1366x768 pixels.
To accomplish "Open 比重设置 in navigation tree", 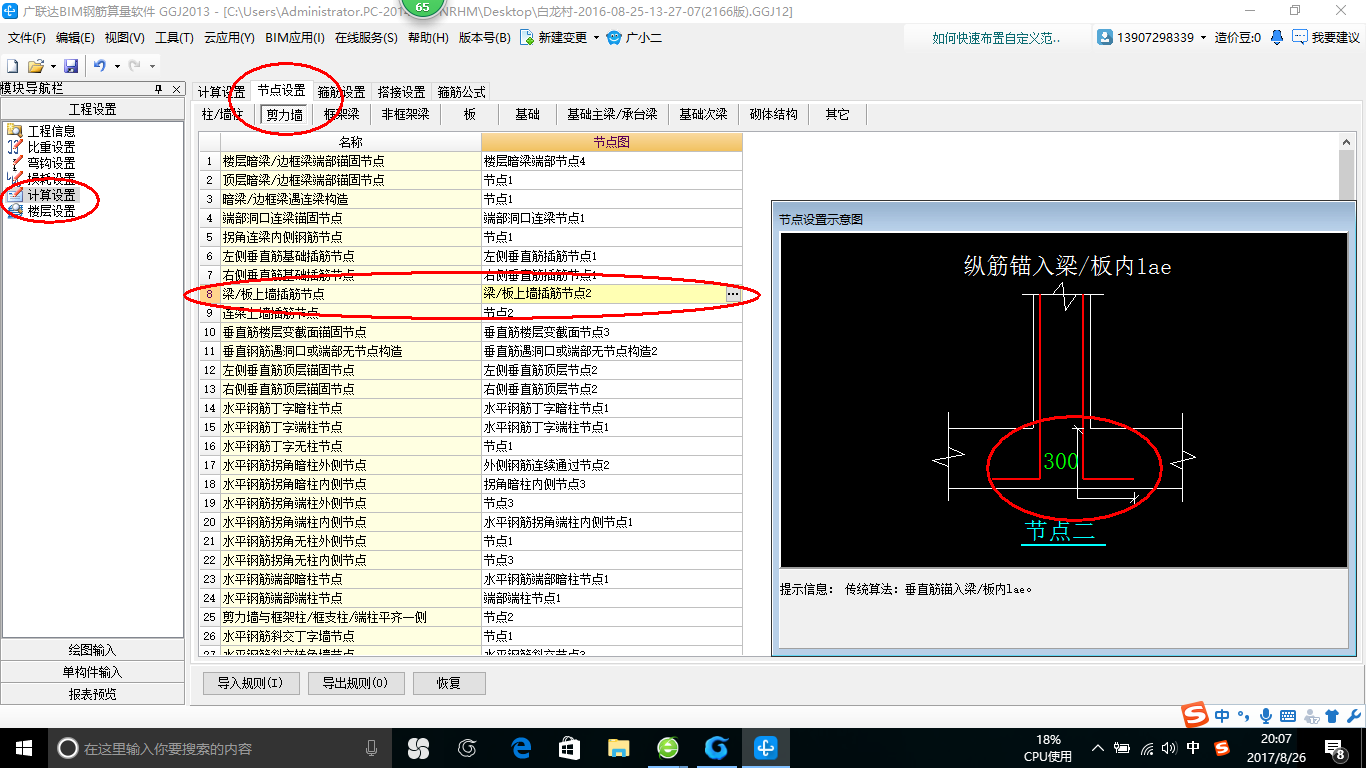I will pyautogui.click(x=51, y=147).
